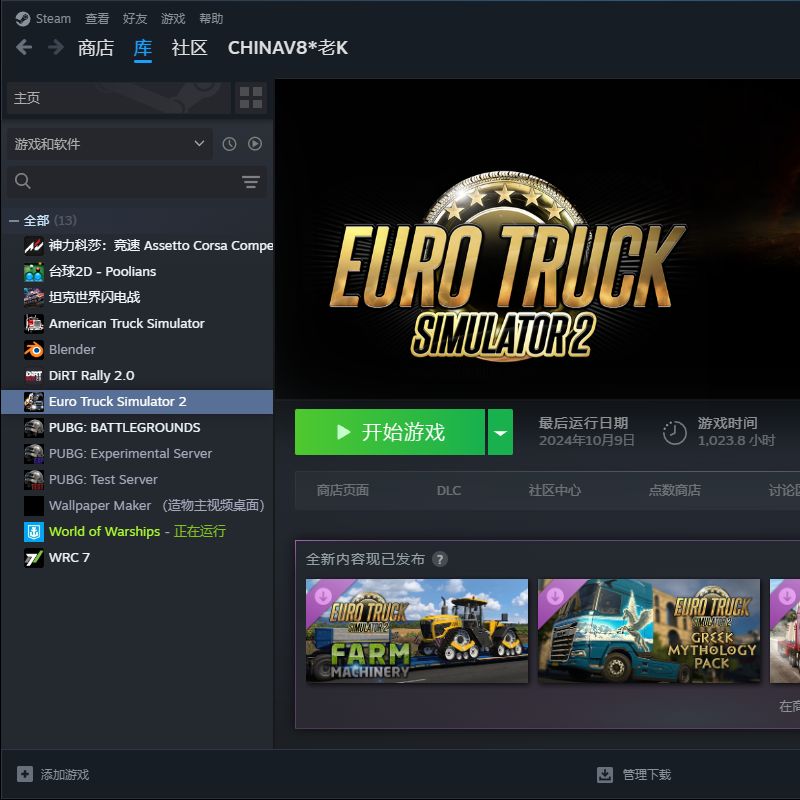Viewport: 800px width, 800px height.
Task: Click the Euro Truck Simulator 2 icon
Action: pyautogui.click(x=34, y=402)
